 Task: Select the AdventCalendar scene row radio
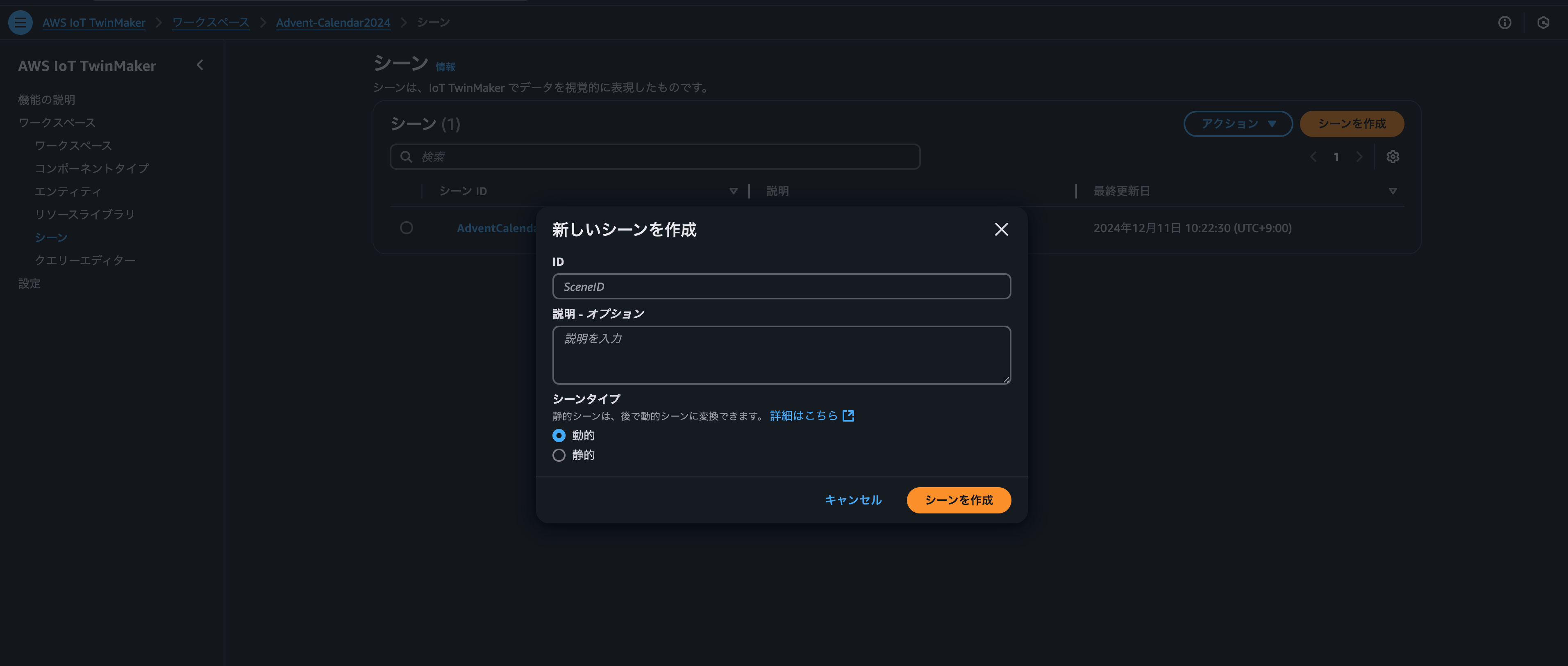click(407, 228)
